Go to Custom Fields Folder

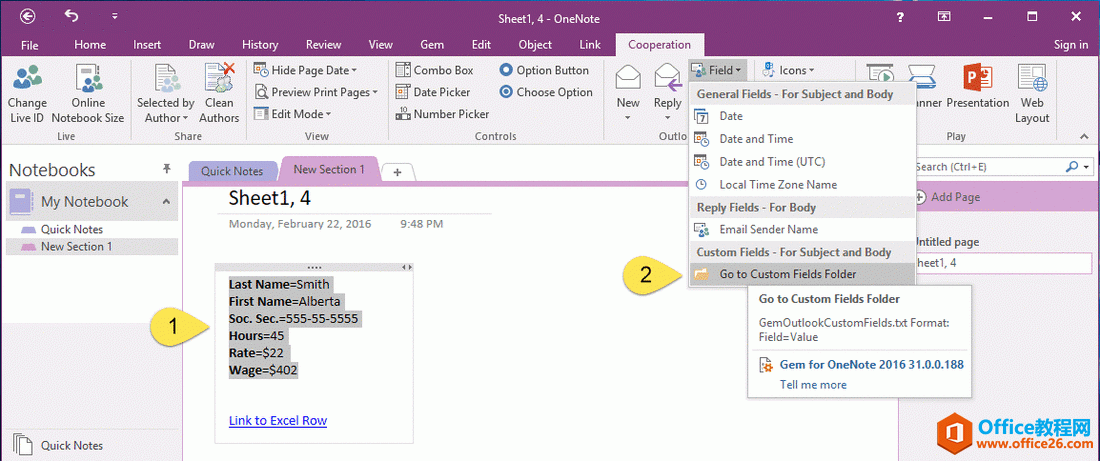[x=801, y=274]
